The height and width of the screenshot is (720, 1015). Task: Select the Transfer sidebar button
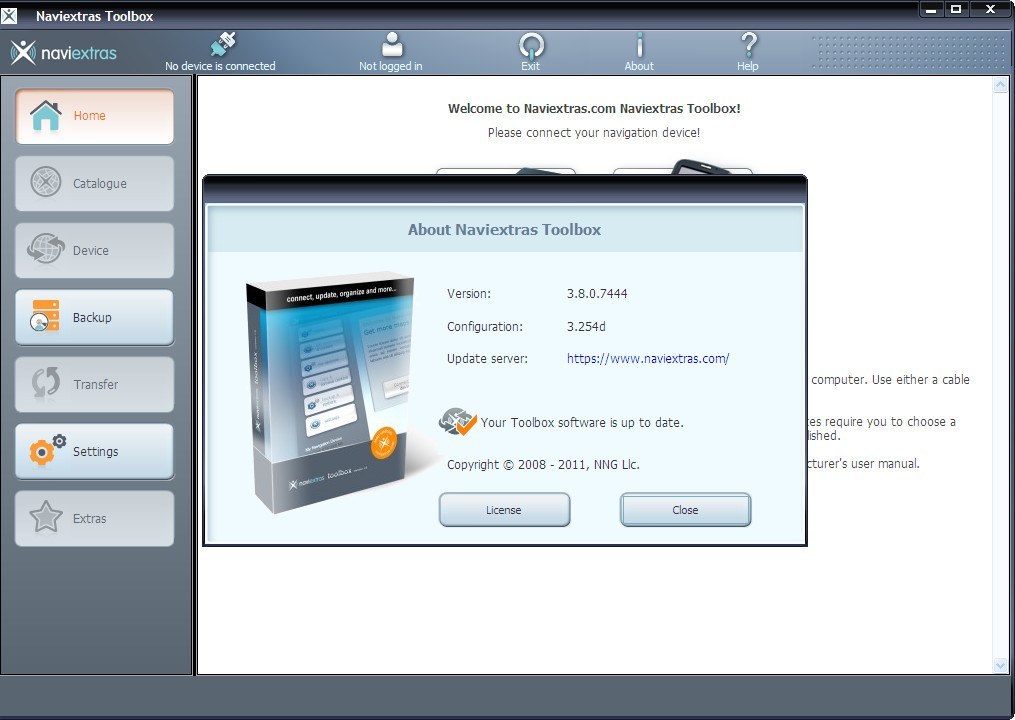point(94,385)
